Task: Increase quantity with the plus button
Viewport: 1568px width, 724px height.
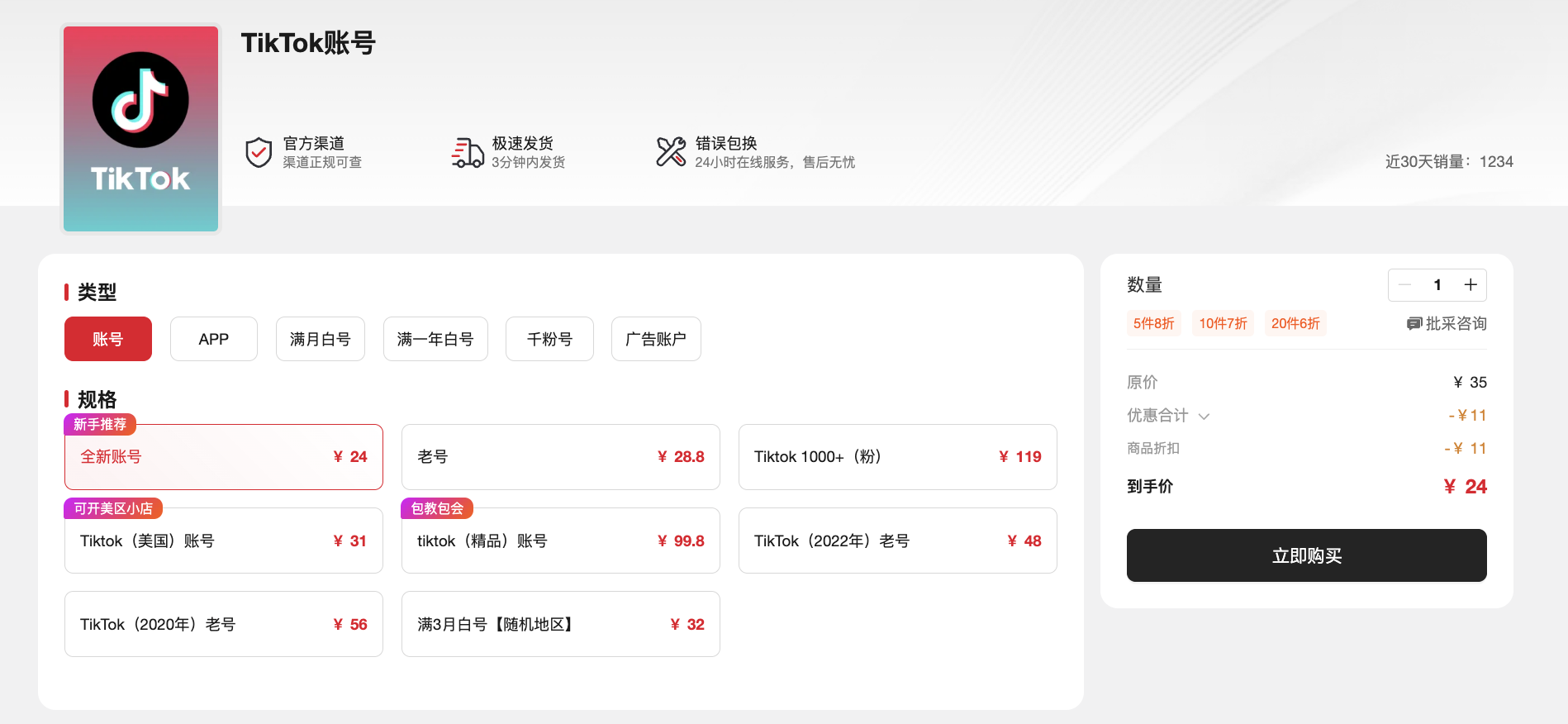Action: [x=1471, y=285]
